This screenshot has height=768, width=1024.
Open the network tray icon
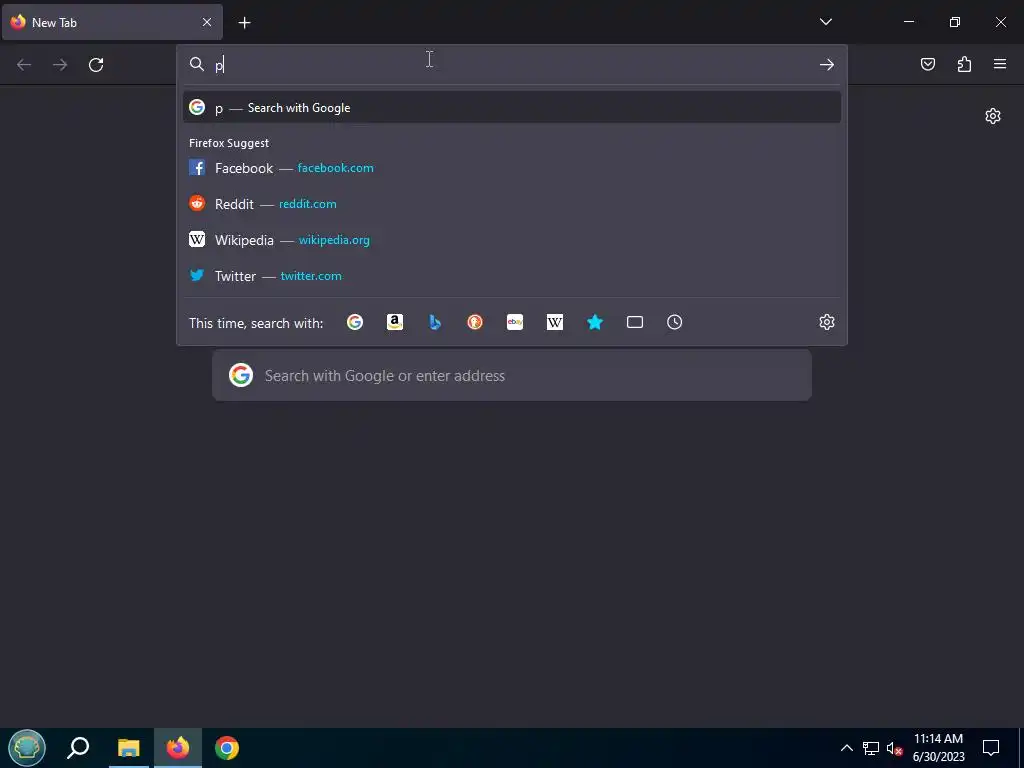point(871,748)
